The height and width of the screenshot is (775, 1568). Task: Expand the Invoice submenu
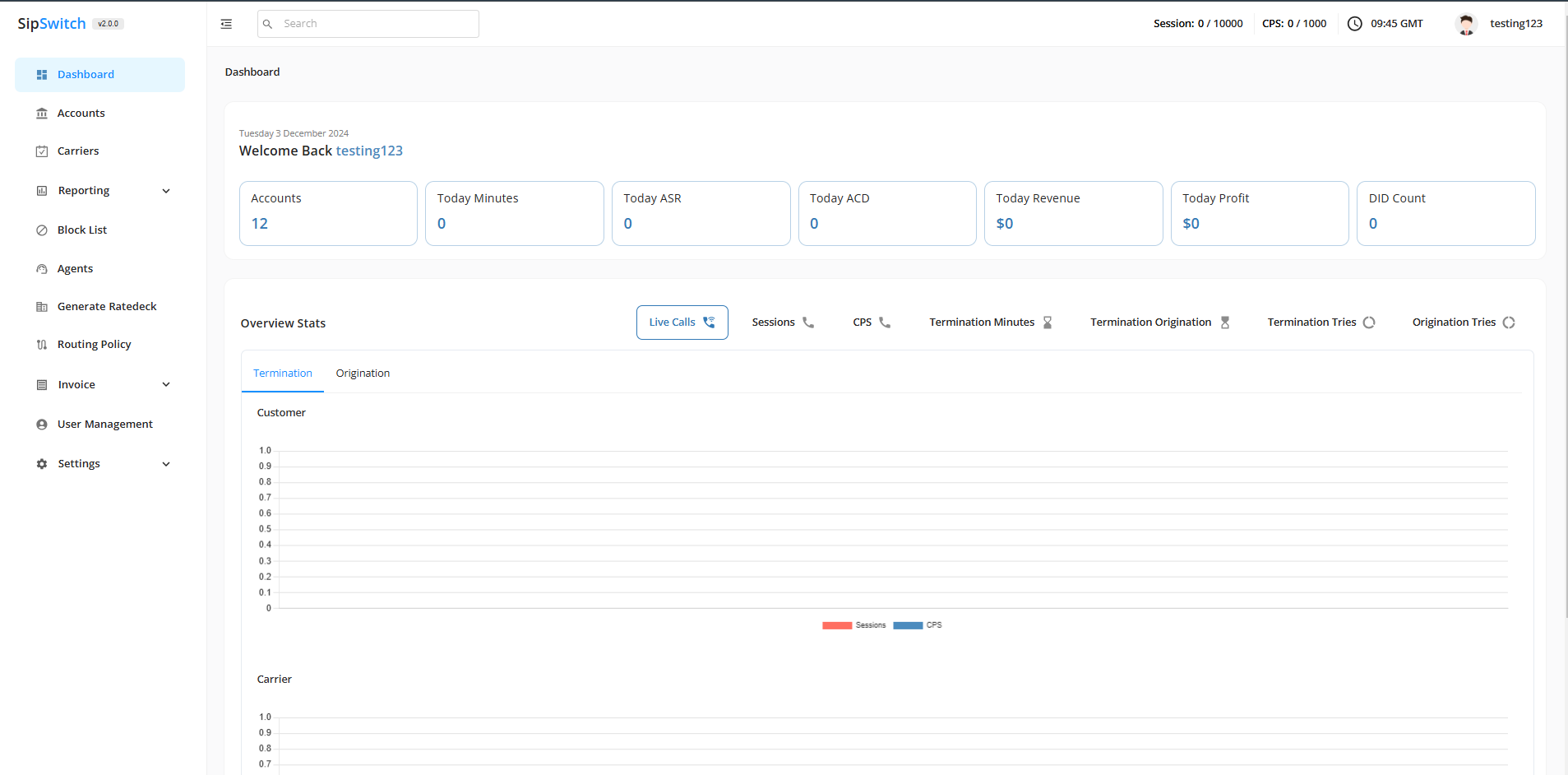tap(166, 385)
